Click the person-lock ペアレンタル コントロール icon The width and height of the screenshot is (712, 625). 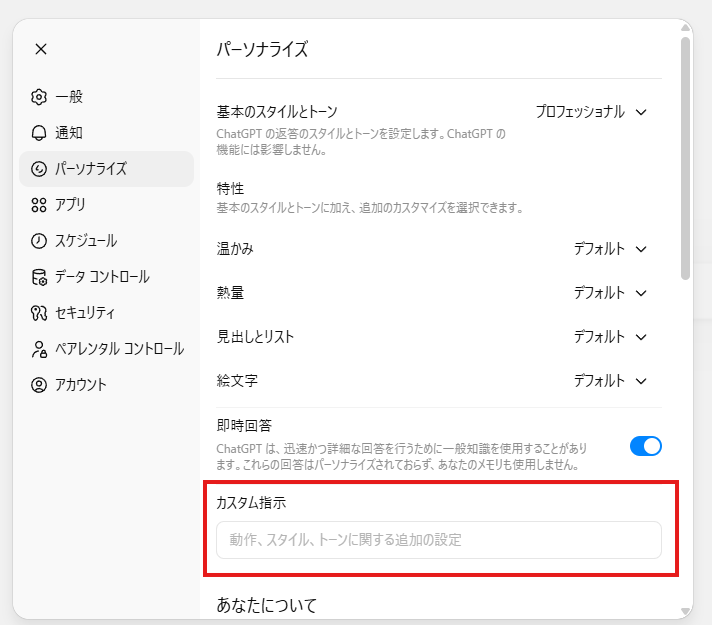pyautogui.click(x=39, y=349)
